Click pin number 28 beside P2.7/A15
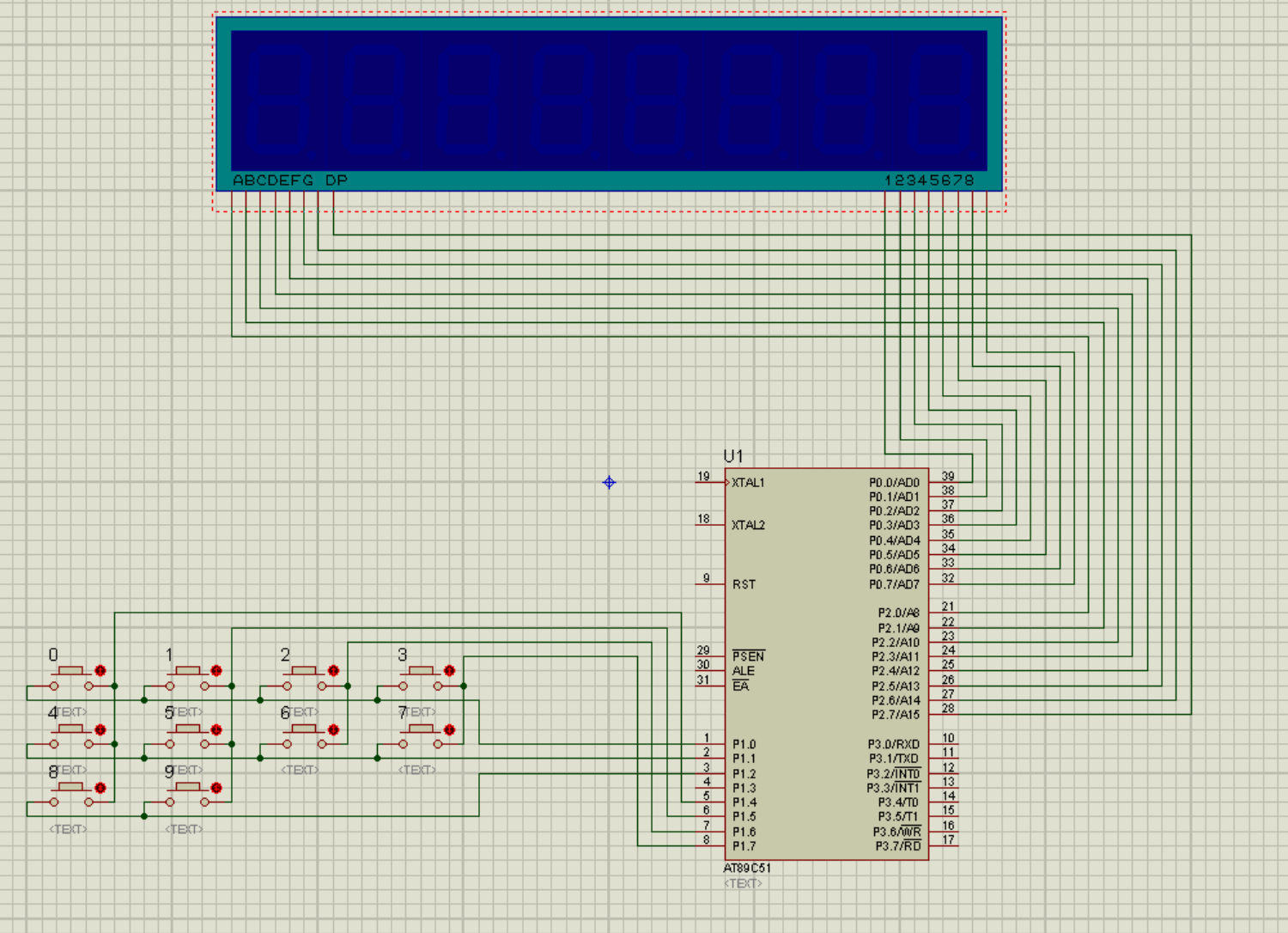Image resolution: width=1288 pixels, height=933 pixels. pyautogui.click(x=948, y=708)
